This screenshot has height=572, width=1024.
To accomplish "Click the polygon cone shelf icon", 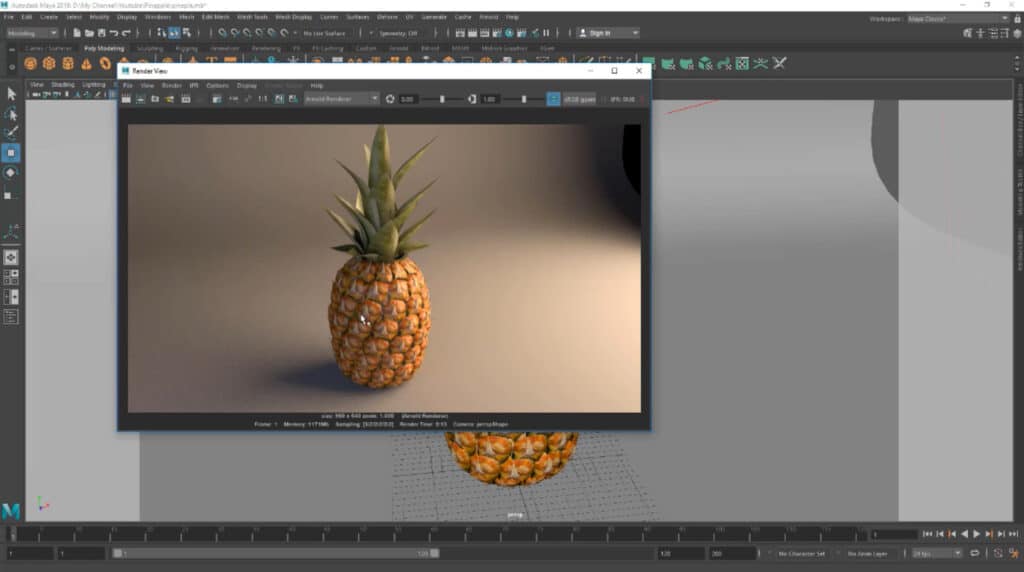I will point(86,63).
